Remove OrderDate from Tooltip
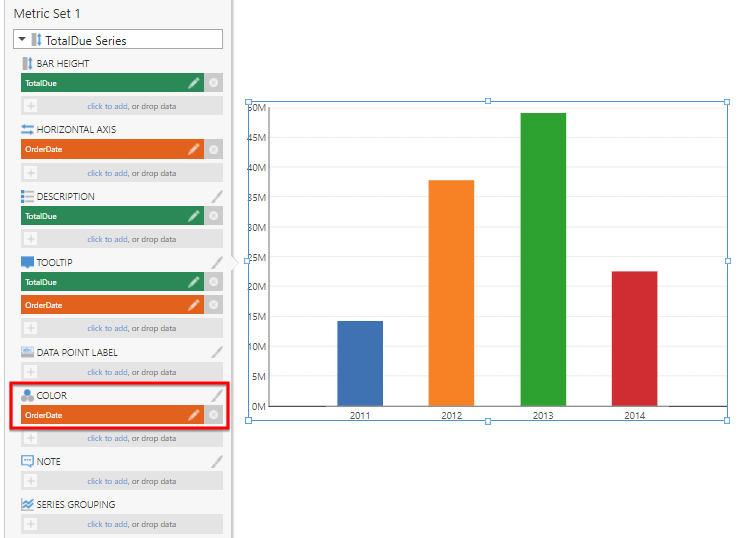The height and width of the screenshot is (538, 740). point(214,305)
